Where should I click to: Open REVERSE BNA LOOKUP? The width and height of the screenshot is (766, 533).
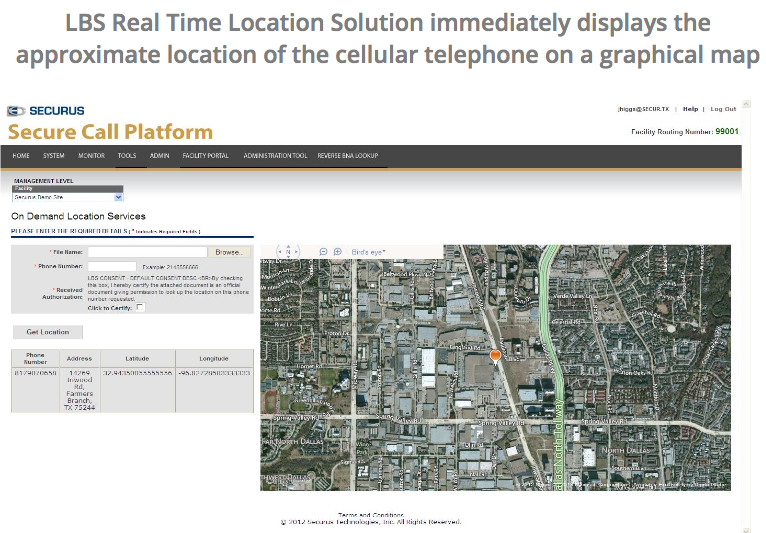347,156
